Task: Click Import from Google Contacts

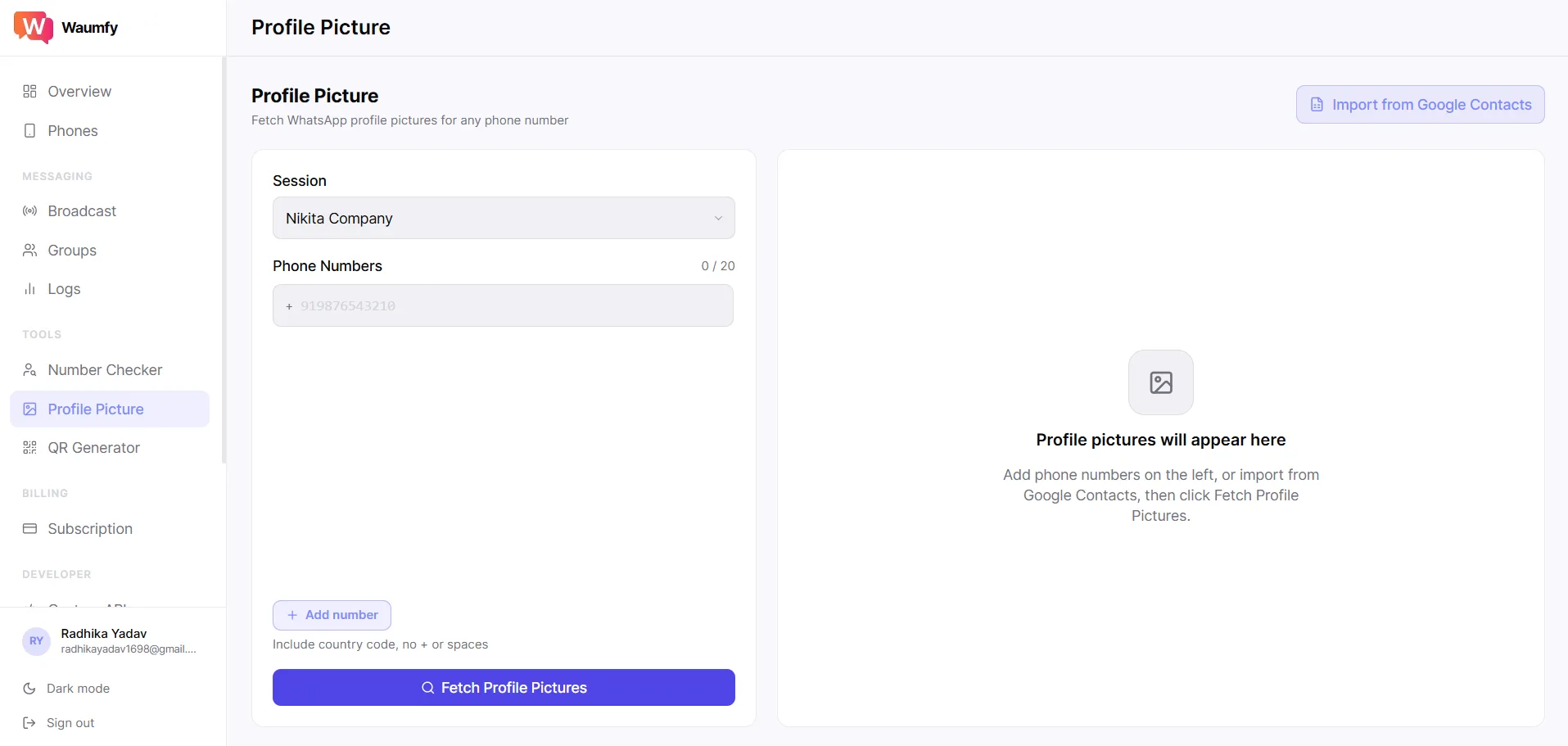Action: (x=1420, y=105)
